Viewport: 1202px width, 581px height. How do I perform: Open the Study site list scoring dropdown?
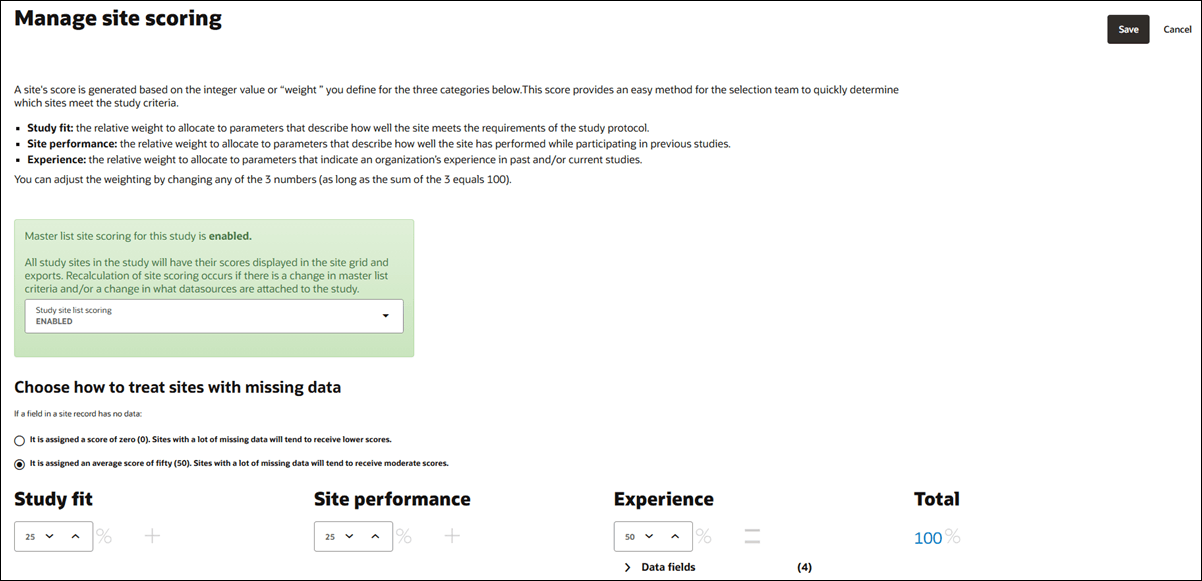(387, 316)
